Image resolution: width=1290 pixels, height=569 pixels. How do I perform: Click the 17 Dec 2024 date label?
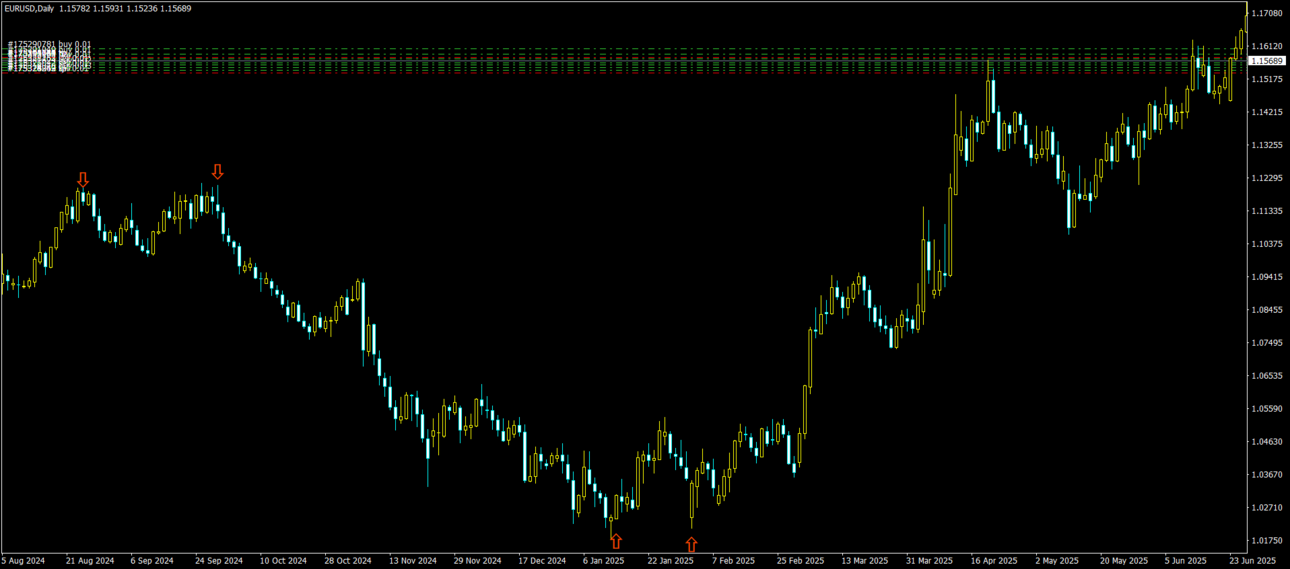(x=542, y=561)
